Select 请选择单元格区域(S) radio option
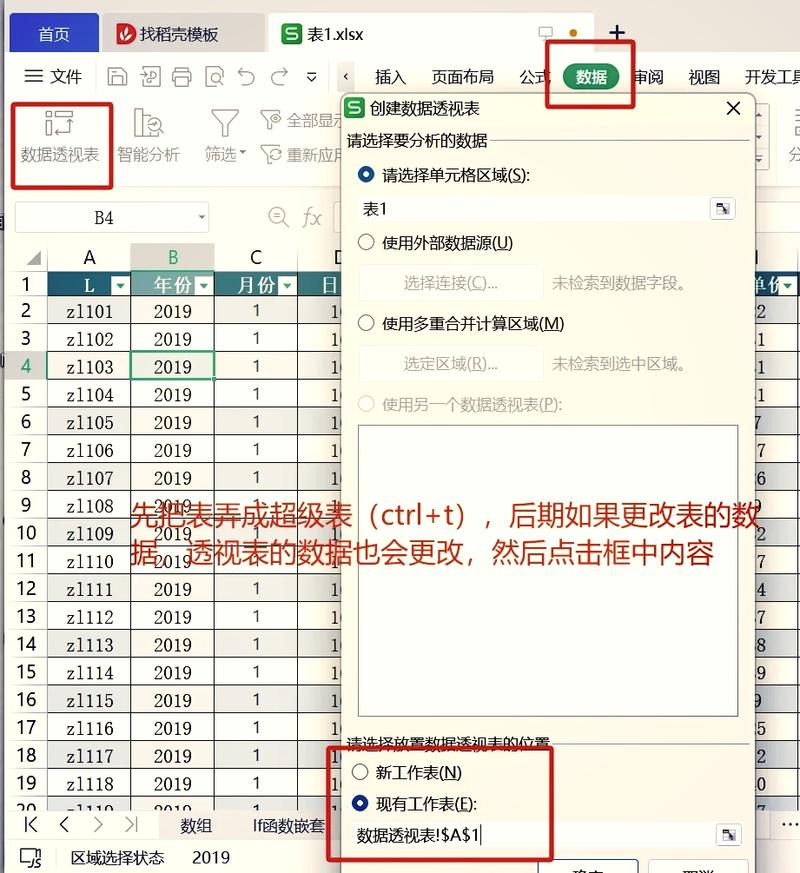The height and width of the screenshot is (873, 800). click(366, 175)
